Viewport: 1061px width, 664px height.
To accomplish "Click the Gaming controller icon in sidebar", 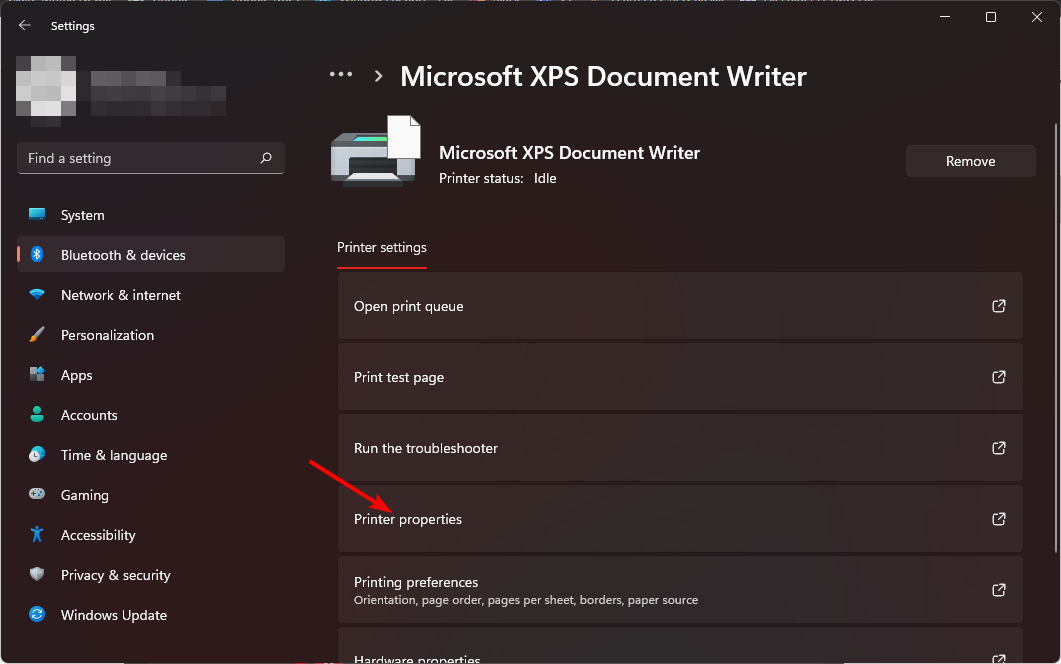I will tap(37, 495).
